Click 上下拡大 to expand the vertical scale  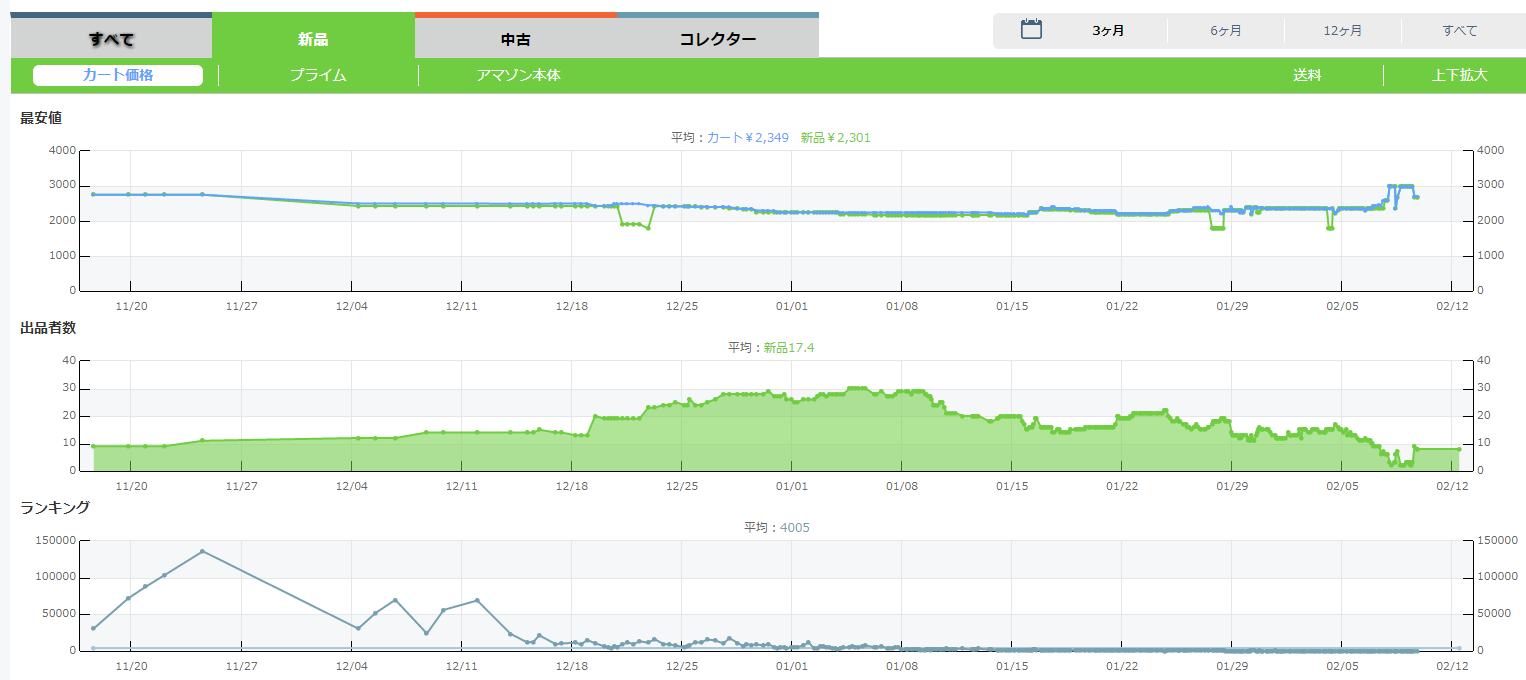1459,75
